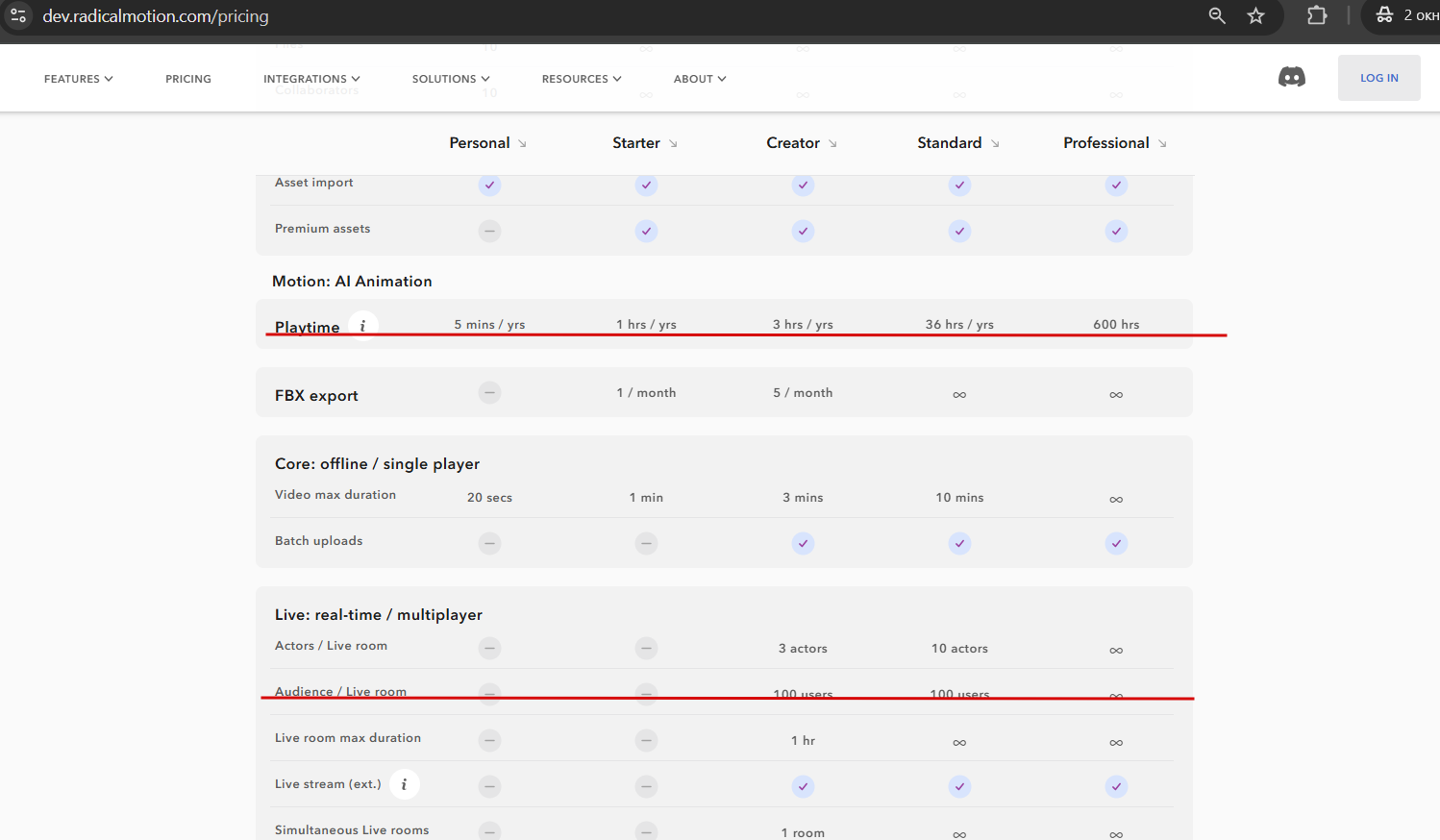Click 'Core: offline / single player' heading
1440x840 pixels.
[x=377, y=464]
